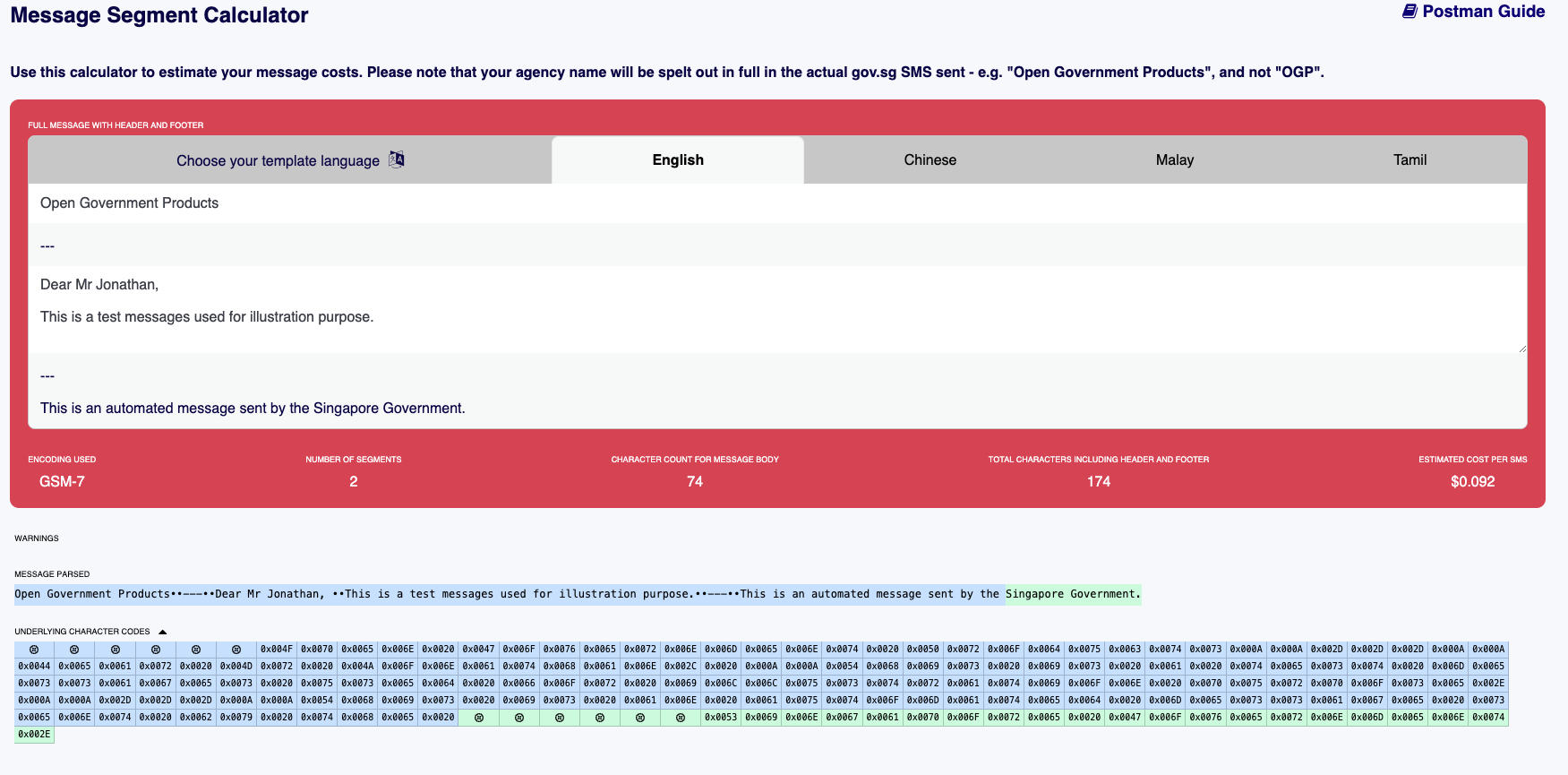
Task: Click the first circled symbol cell in green code row
Action: [478, 718]
